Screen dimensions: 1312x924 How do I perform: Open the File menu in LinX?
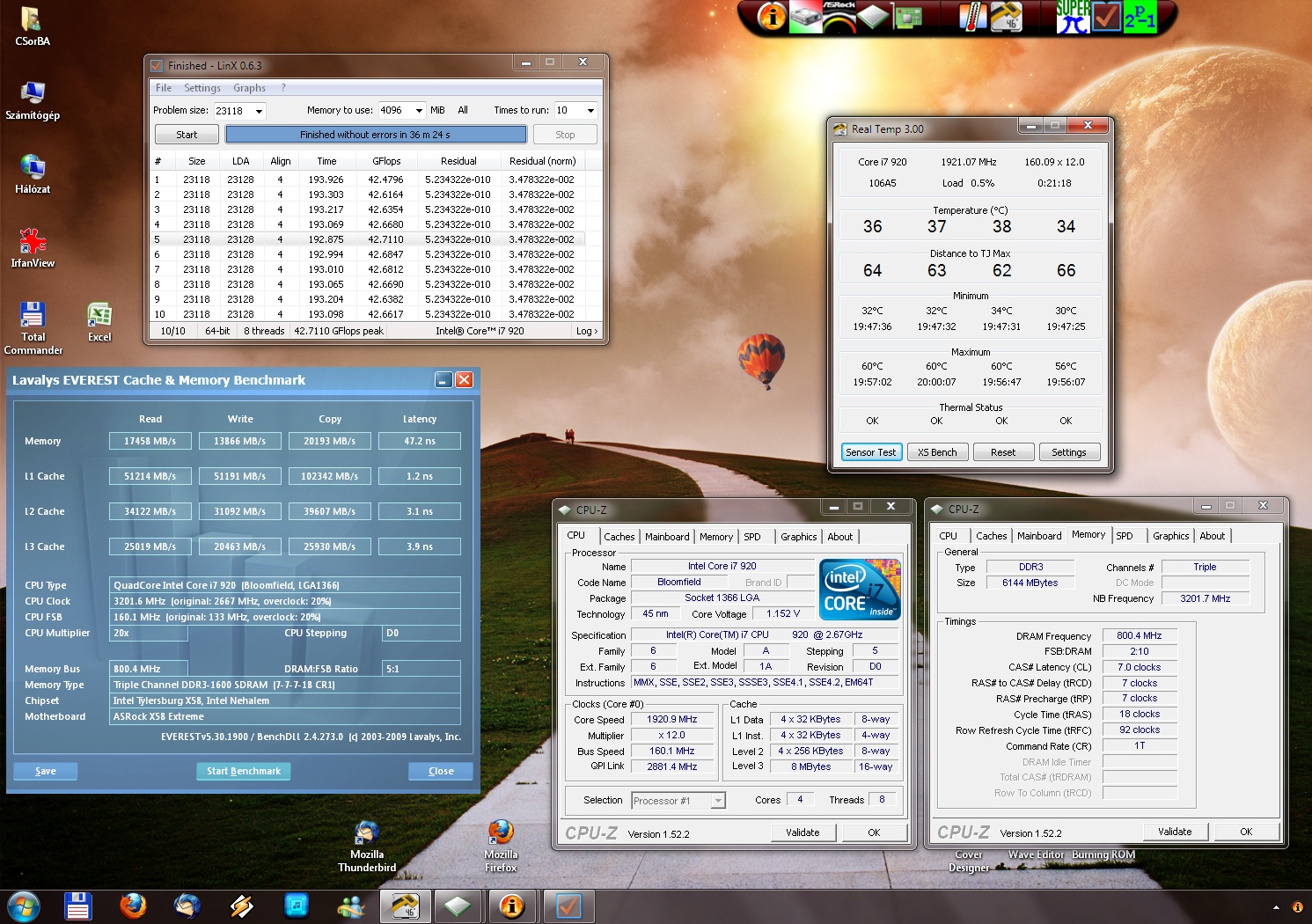164,88
